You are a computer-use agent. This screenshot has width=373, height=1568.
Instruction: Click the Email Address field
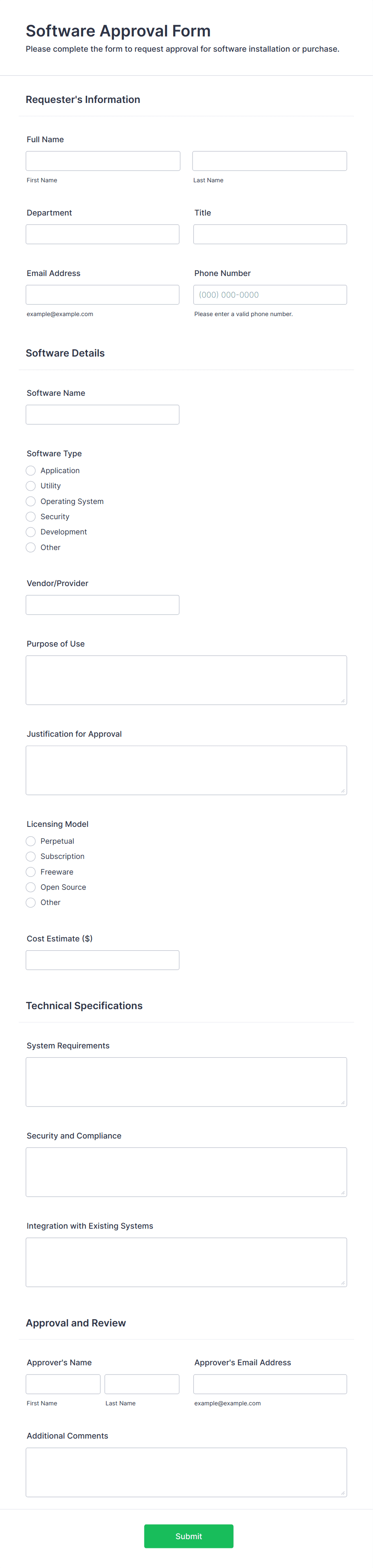[x=102, y=294]
